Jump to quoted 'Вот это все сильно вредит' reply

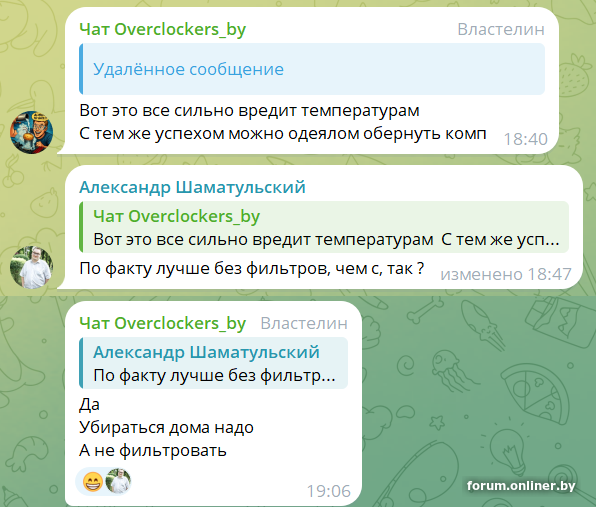(x=324, y=227)
